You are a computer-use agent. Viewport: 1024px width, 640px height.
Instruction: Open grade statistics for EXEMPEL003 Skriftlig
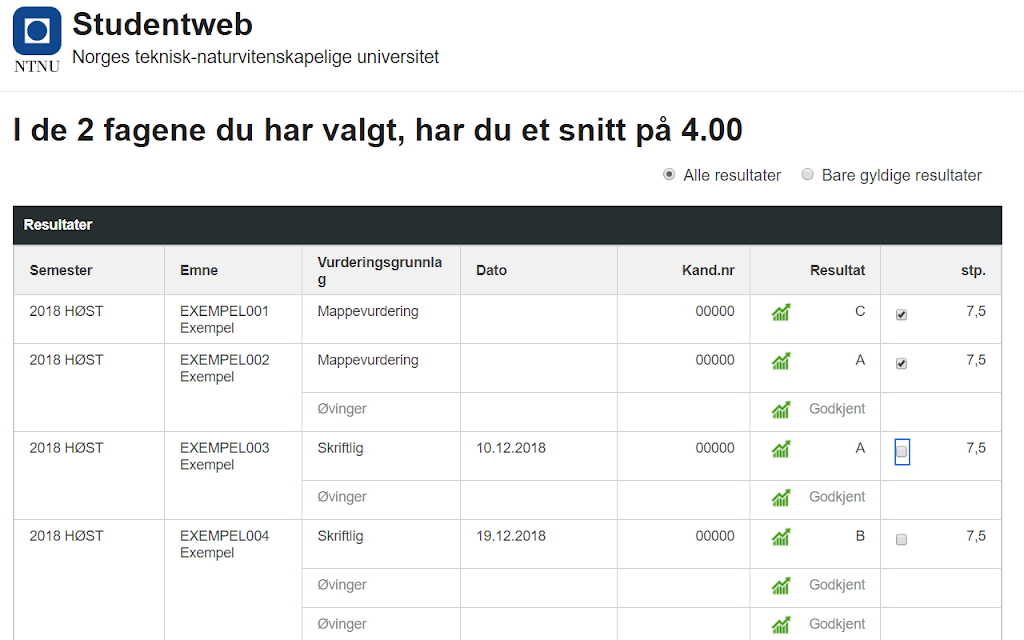pos(781,449)
